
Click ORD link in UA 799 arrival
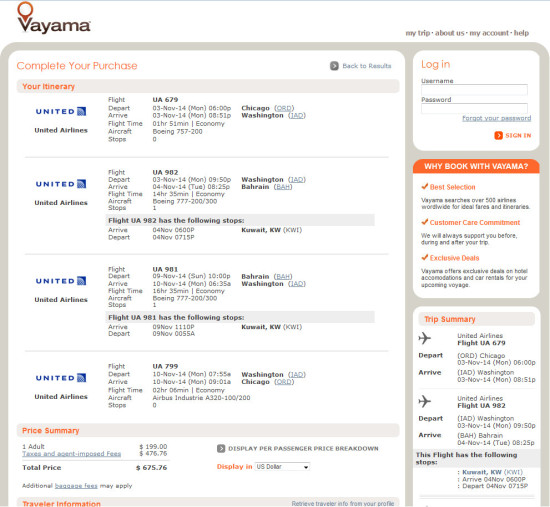(284, 382)
